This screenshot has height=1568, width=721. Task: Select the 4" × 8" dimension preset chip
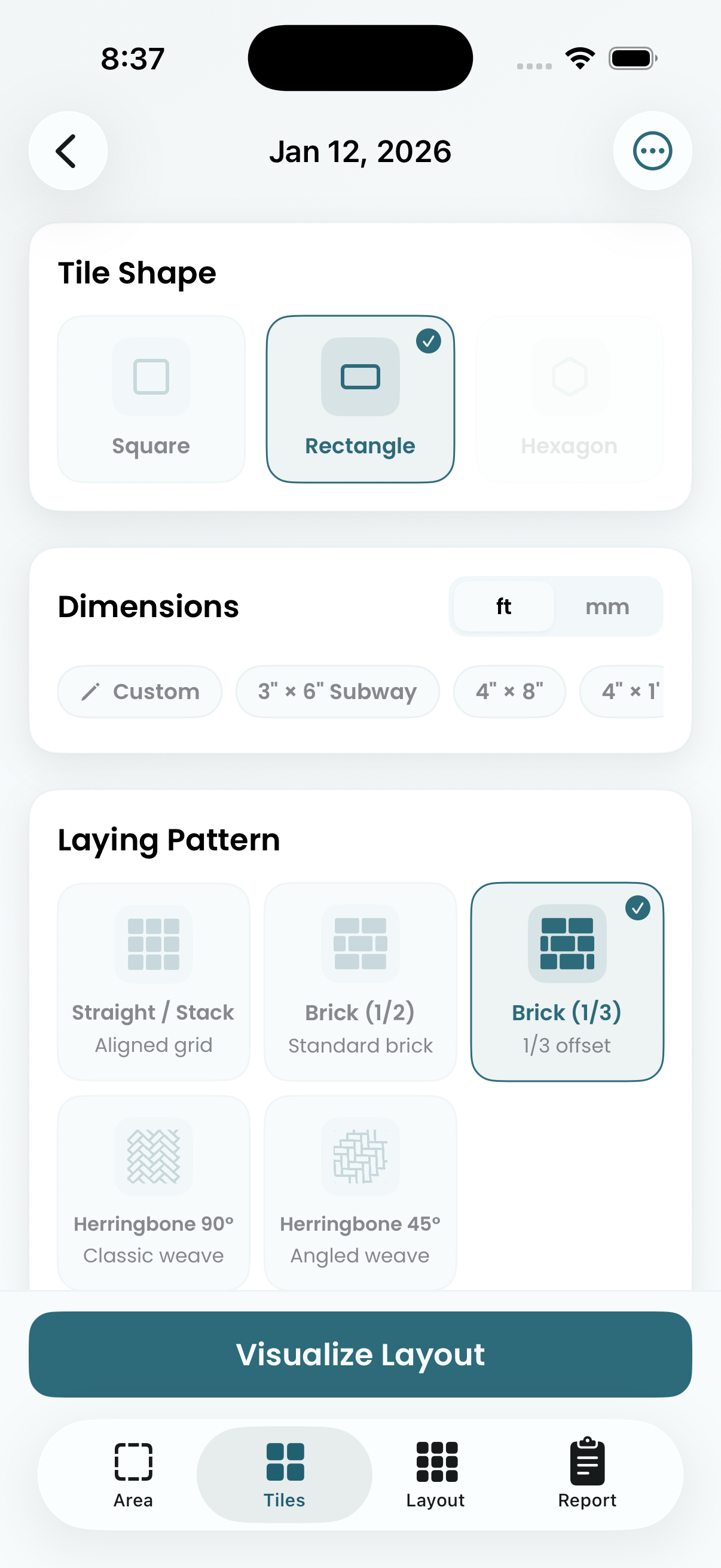tap(509, 691)
